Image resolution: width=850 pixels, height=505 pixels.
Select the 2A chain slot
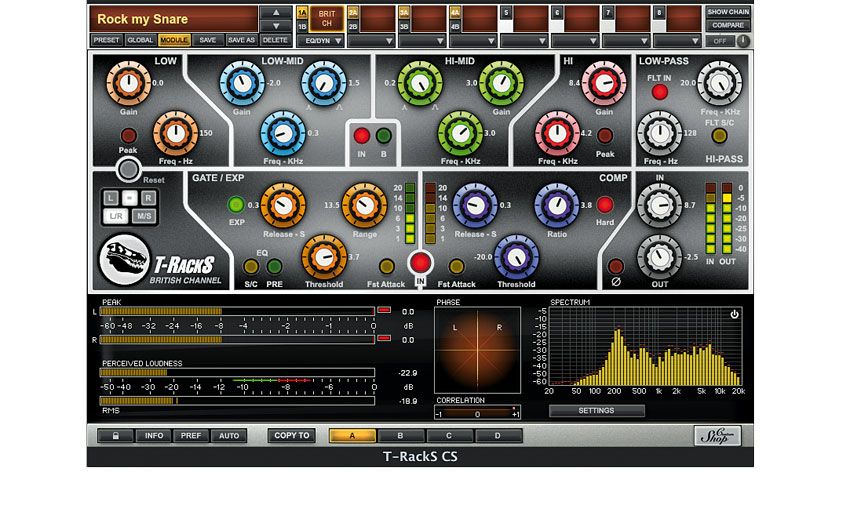(x=353, y=12)
